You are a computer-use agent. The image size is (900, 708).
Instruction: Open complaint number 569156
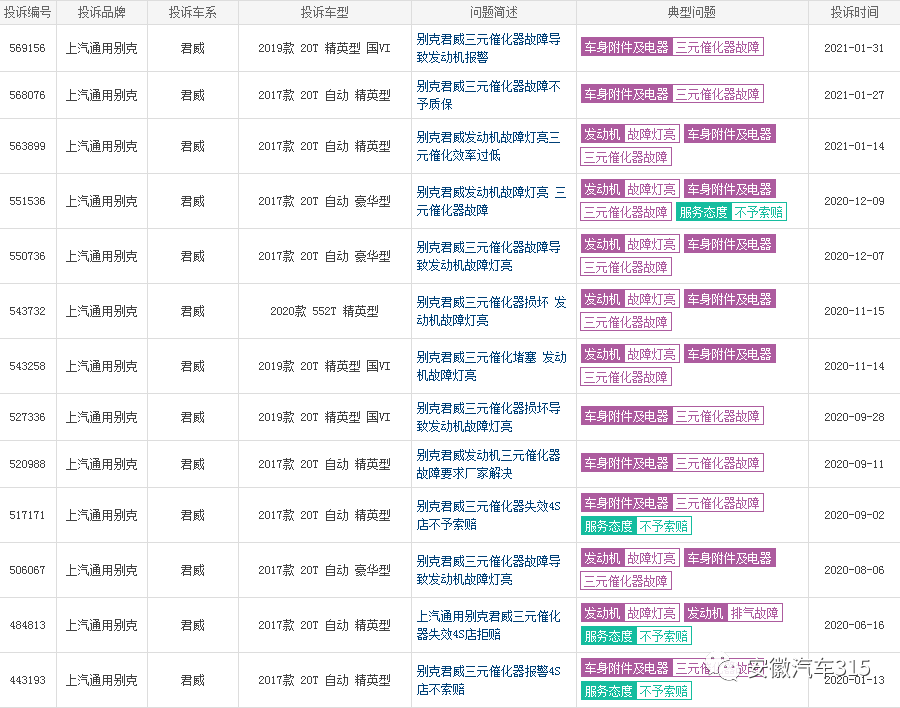pos(28,48)
